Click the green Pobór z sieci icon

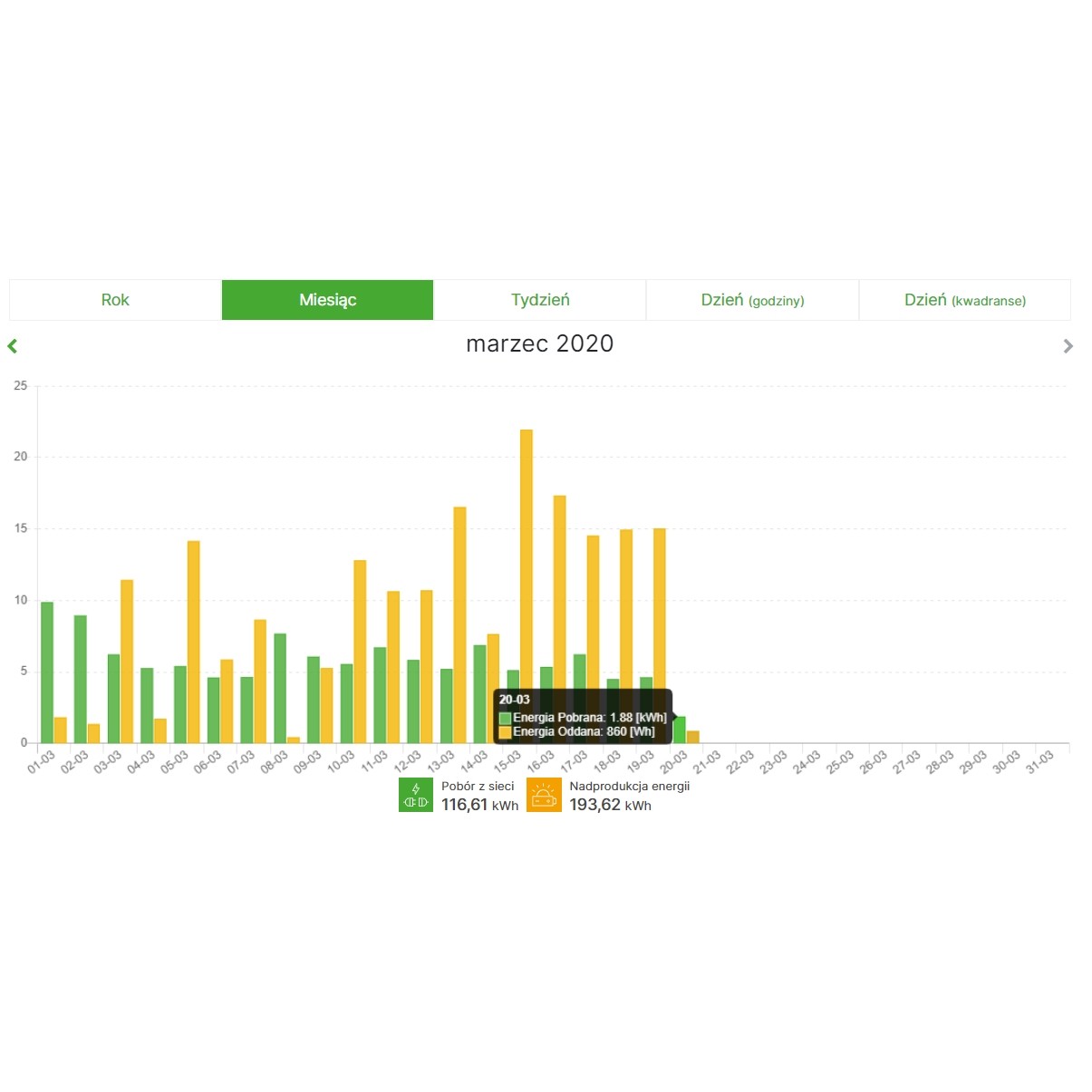tap(416, 795)
